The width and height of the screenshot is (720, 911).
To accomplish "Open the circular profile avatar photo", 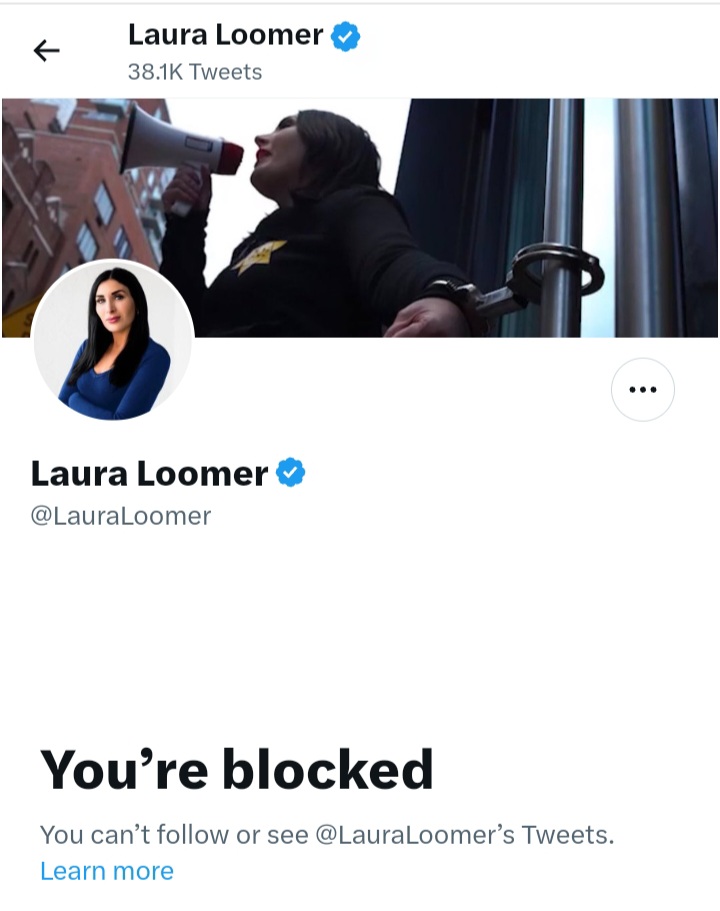I will coord(112,340).
